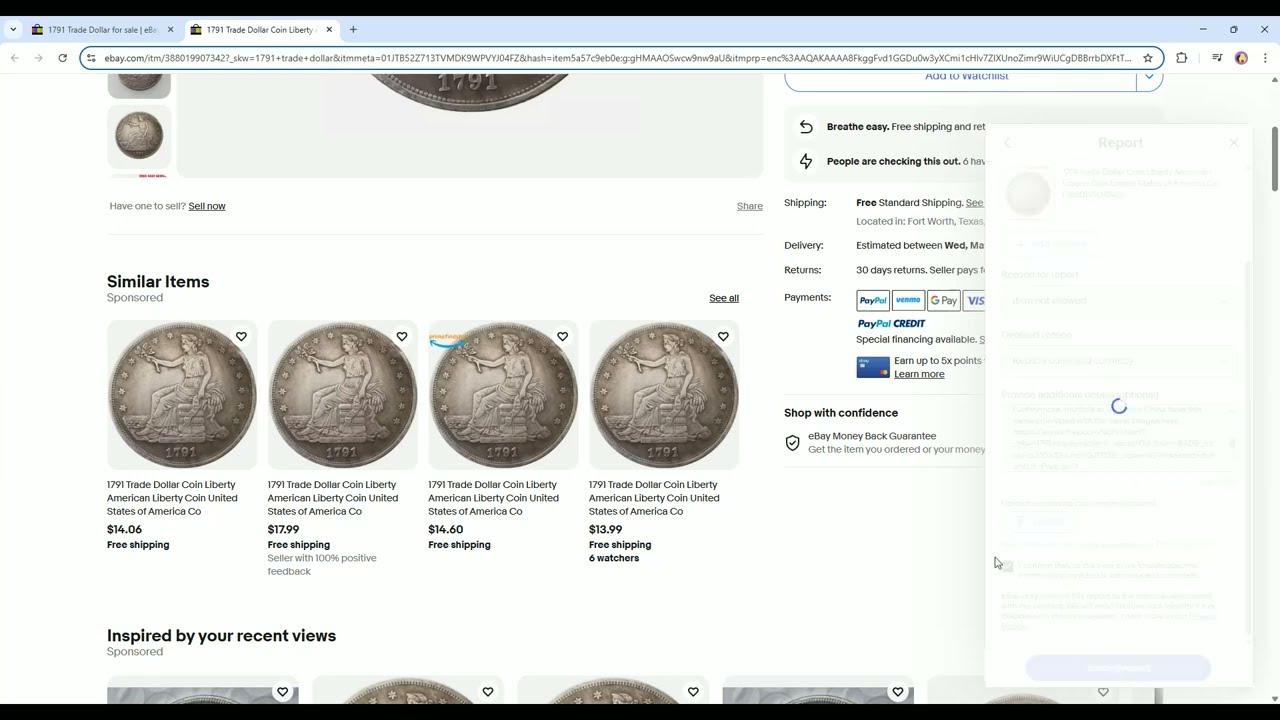
Task: Click the PayPal payment icon
Action: 873,300
